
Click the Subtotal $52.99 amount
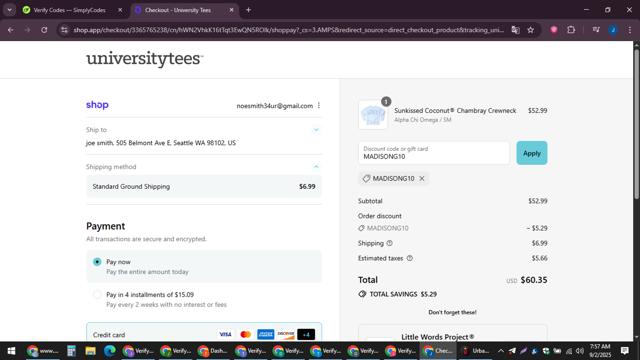538,201
